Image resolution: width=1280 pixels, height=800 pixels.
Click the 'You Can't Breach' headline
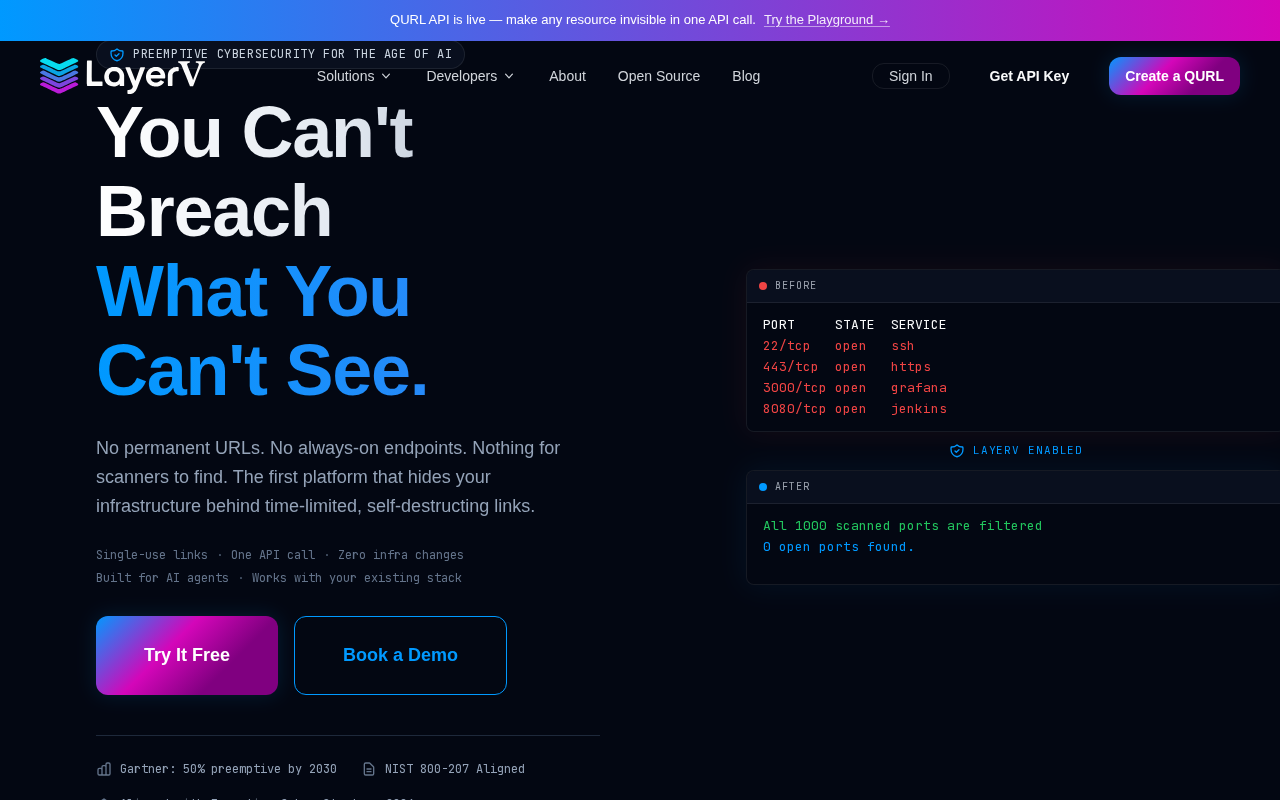[x=254, y=172]
